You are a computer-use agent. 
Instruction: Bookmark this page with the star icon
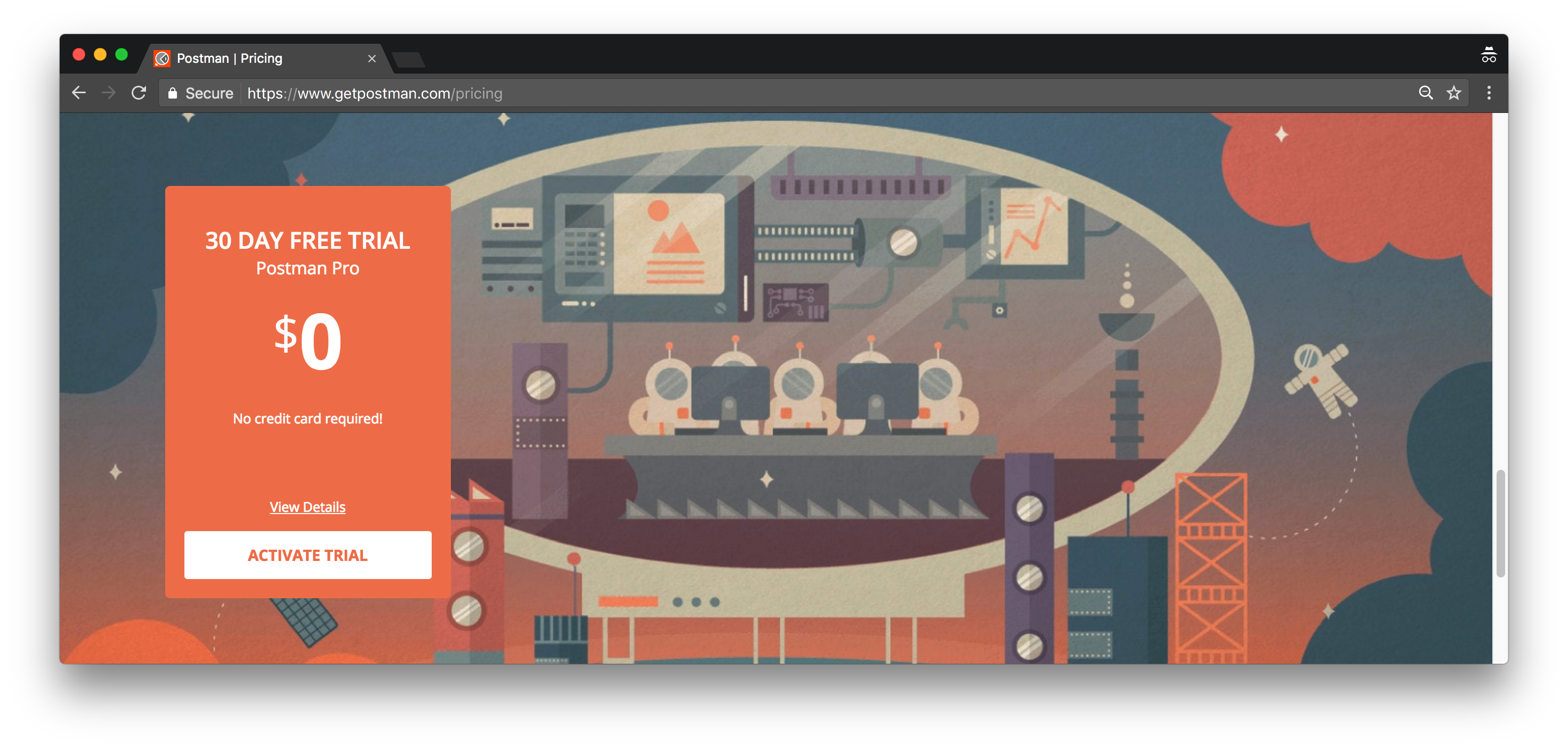(1453, 93)
